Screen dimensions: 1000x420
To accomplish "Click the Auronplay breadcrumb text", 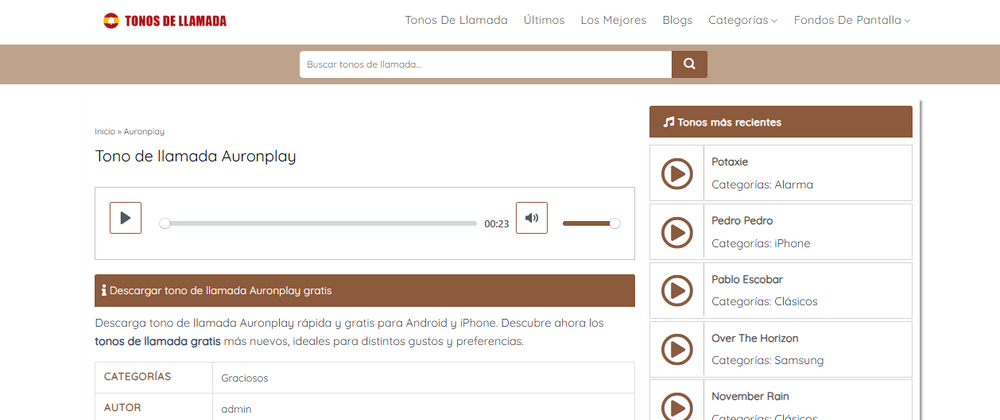I will point(144,131).
